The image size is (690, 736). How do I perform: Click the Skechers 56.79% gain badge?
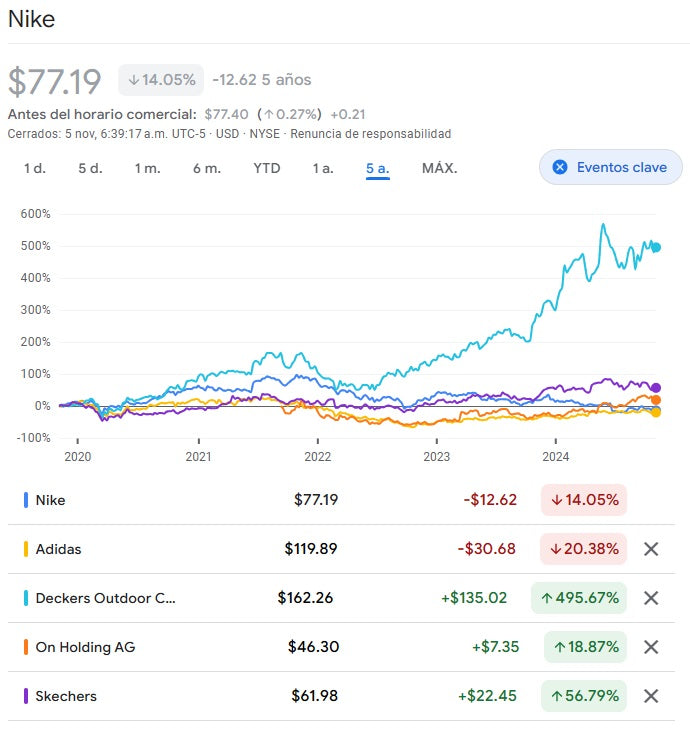[584, 696]
